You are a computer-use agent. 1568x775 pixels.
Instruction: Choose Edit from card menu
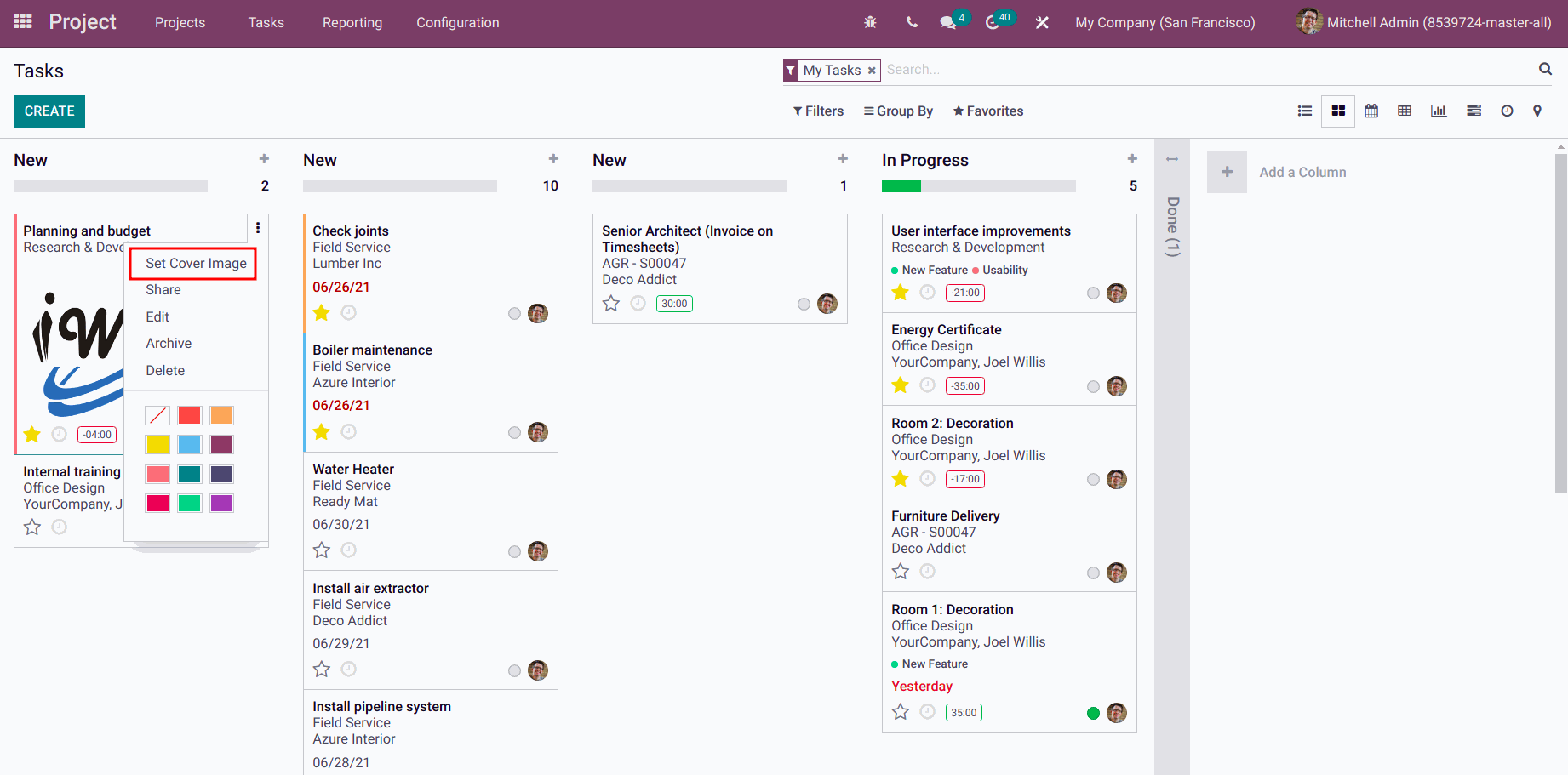point(157,316)
